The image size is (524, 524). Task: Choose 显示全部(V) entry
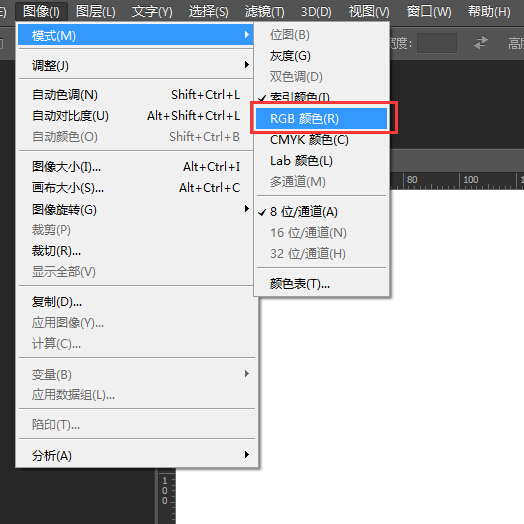pyautogui.click(x=136, y=271)
